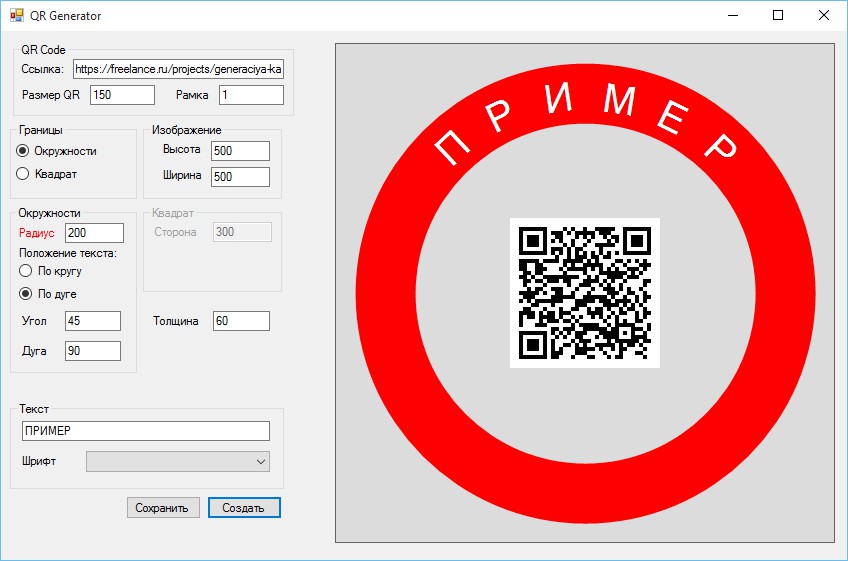This screenshot has width=848, height=561.
Task: Click the Сохранить button
Action: (x=163, y=507)
